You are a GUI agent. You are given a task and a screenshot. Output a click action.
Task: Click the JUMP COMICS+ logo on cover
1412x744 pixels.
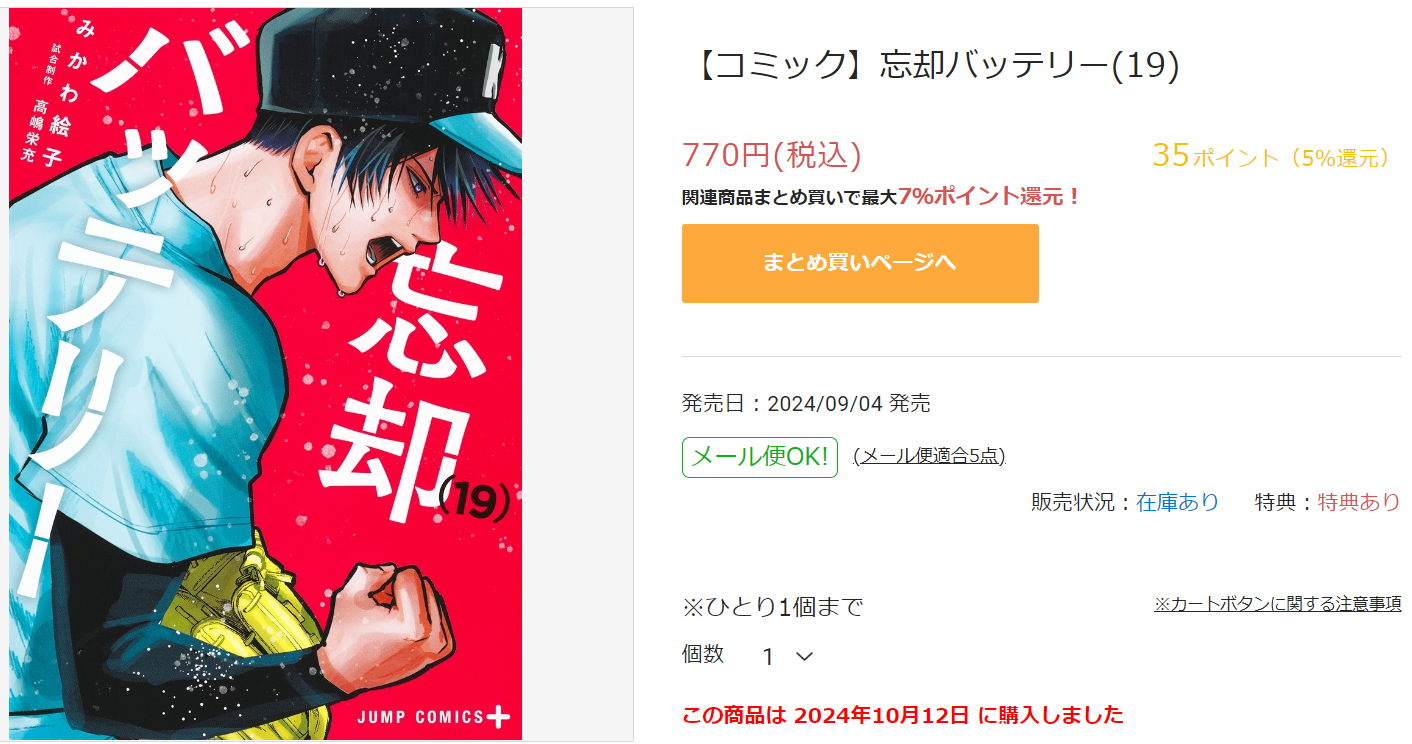435,716
